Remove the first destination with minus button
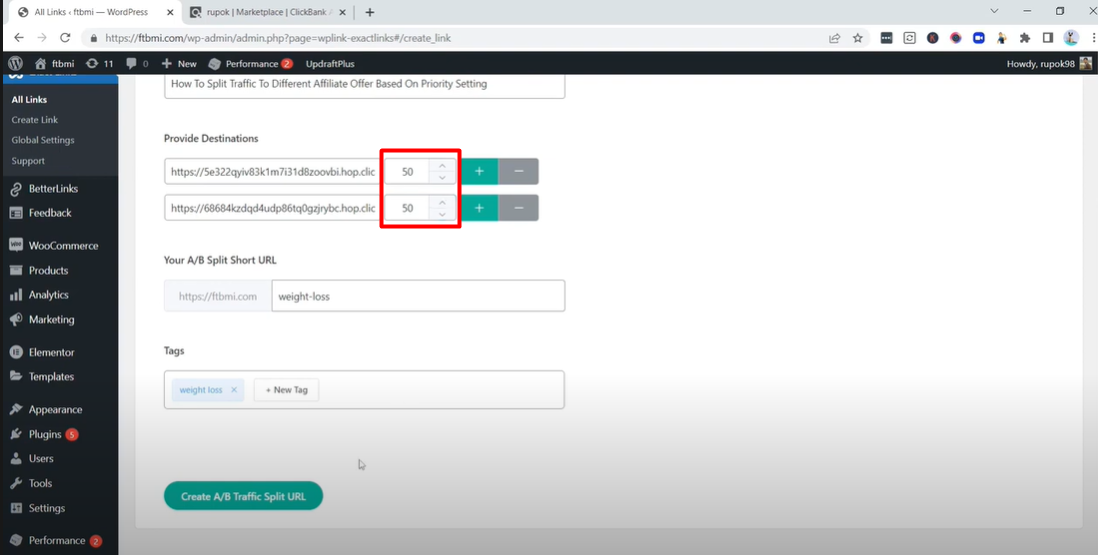This screenshot has height=555, width=1098. click(518, 171)
